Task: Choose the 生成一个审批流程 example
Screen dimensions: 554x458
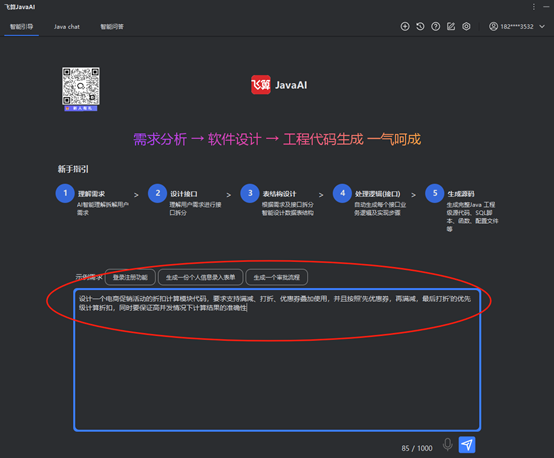Action: coord(277,277)
